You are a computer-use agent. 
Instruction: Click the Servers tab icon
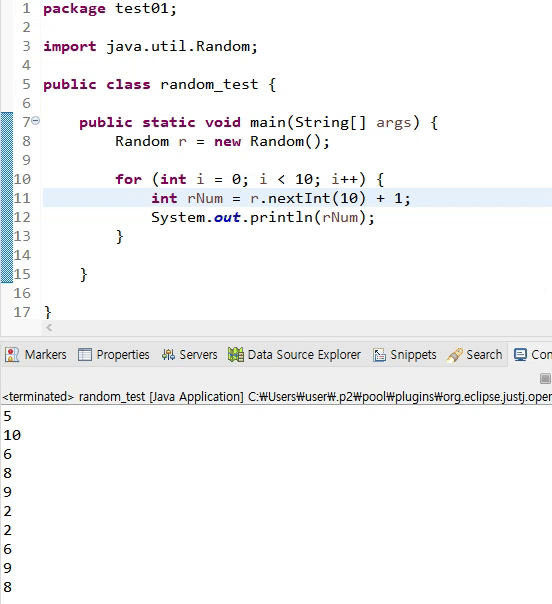(x=168, y=355)
